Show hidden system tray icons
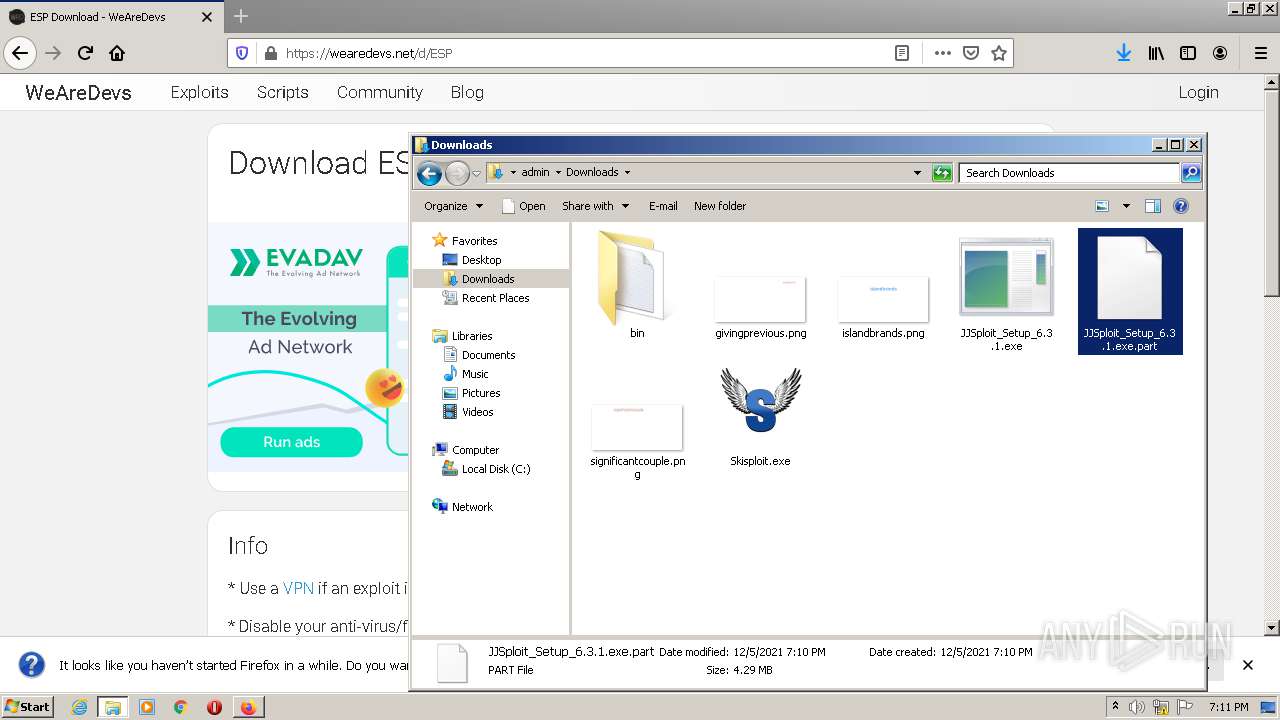Screen dimensions: 1280x720 tap(1115, 706)
